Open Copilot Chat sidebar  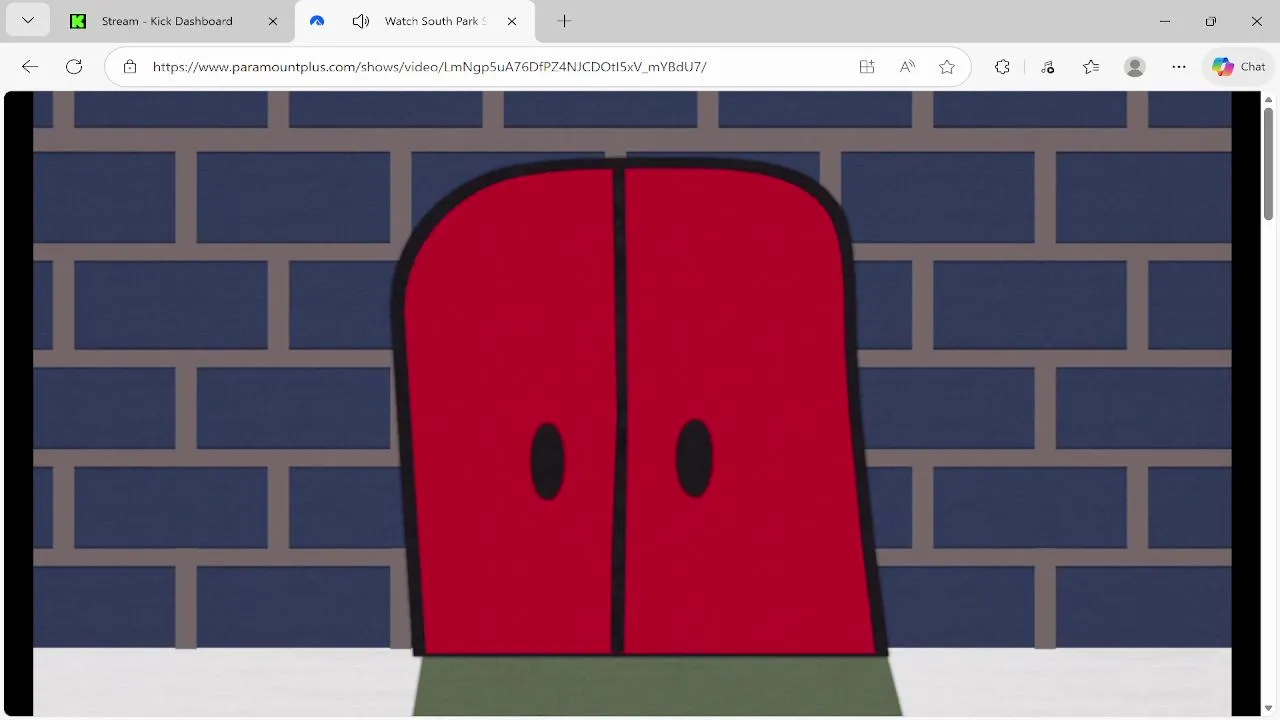[1239, 67]
